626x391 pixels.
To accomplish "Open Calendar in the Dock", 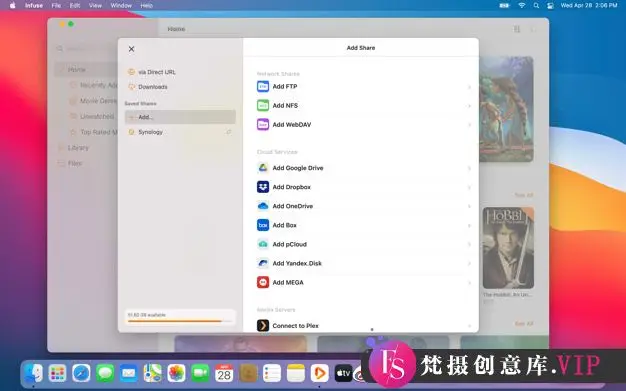I will (224, 373).
